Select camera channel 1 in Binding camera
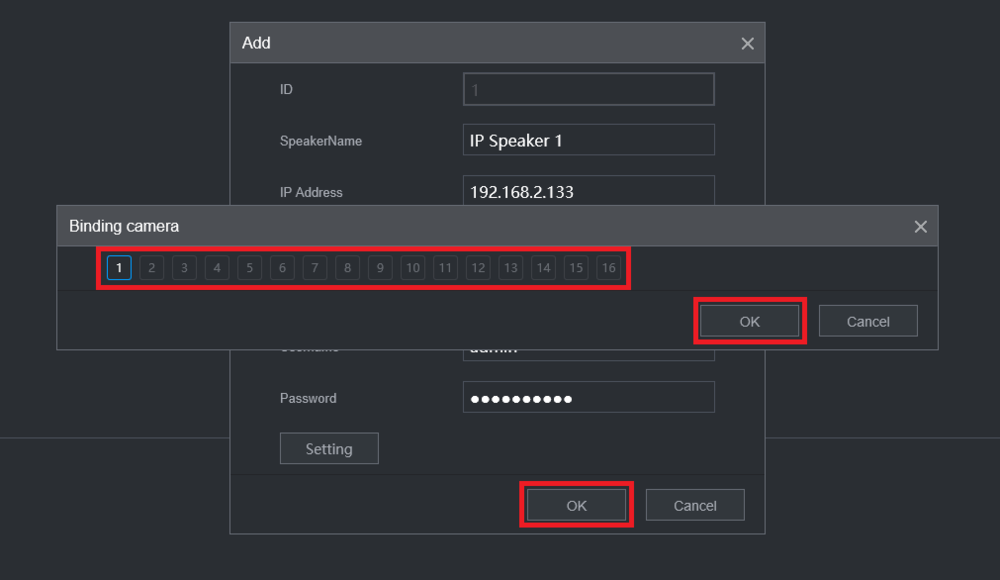This screenshot has height=580, width=1000. point(118,267)
